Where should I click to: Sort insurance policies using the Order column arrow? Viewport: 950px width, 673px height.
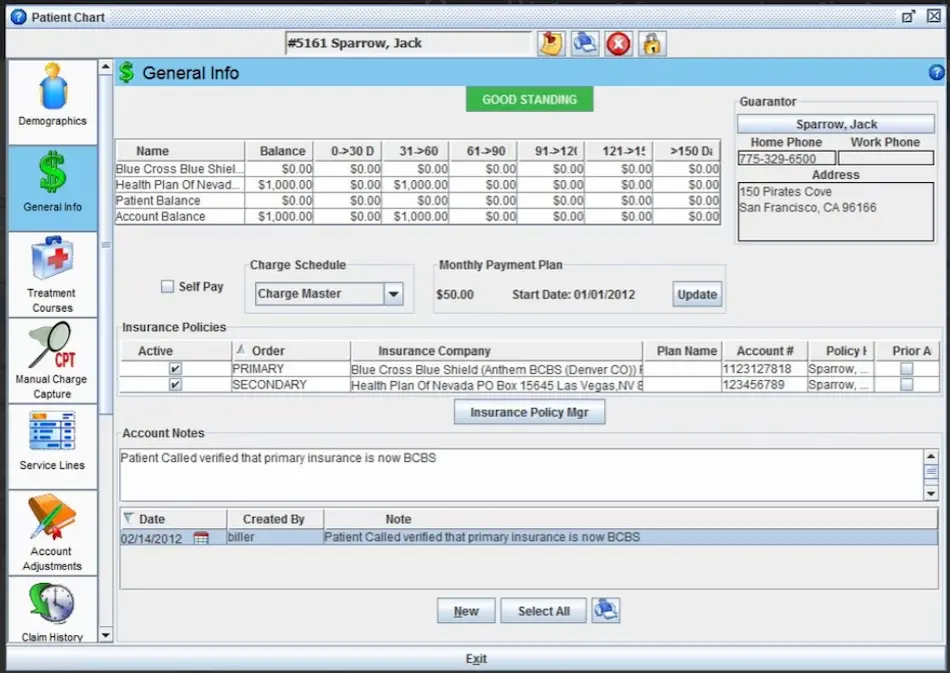point(243,350)
